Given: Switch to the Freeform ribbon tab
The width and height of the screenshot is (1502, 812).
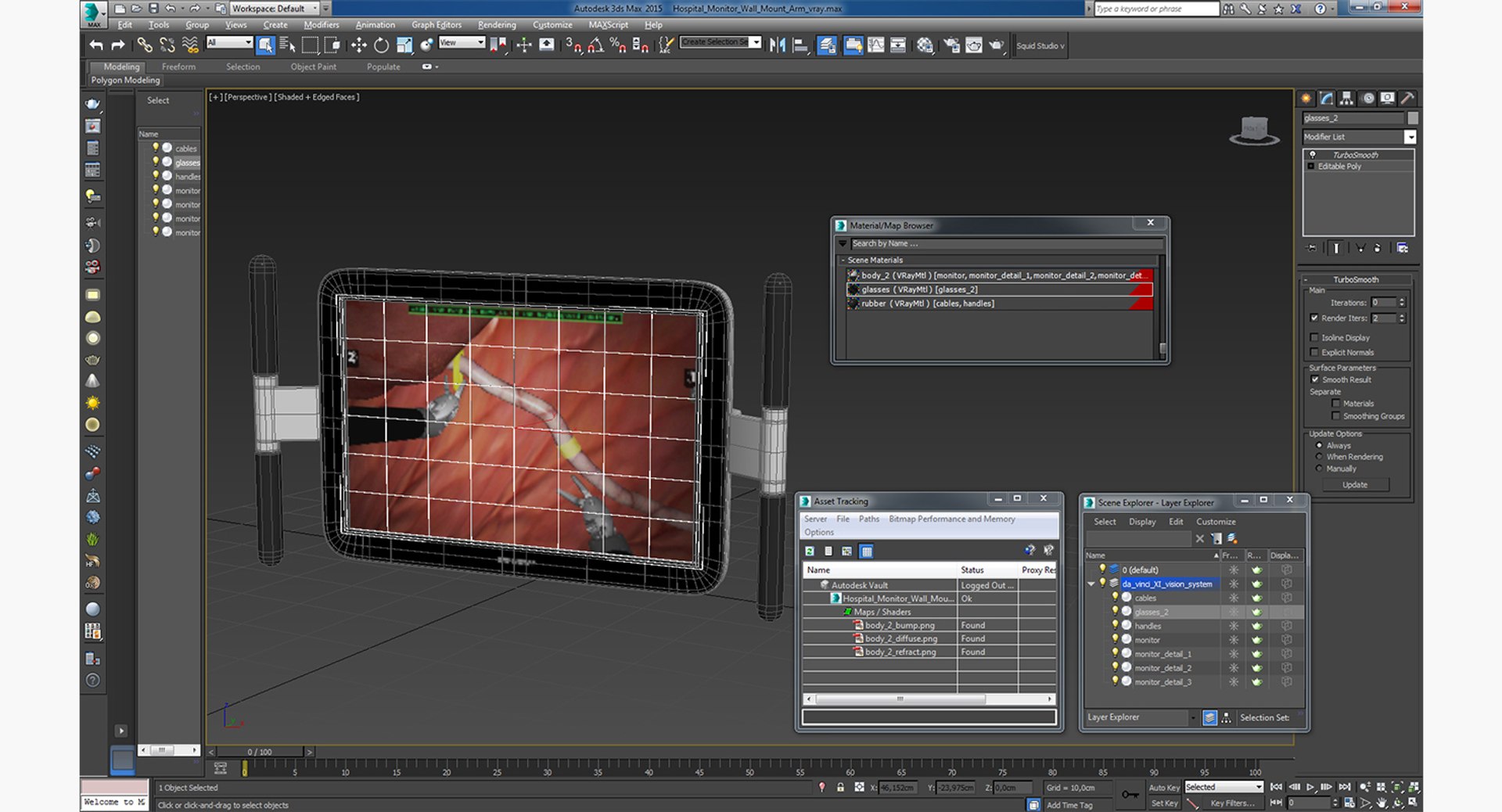Looking at the screenshot, I should (x=178, y=67).
